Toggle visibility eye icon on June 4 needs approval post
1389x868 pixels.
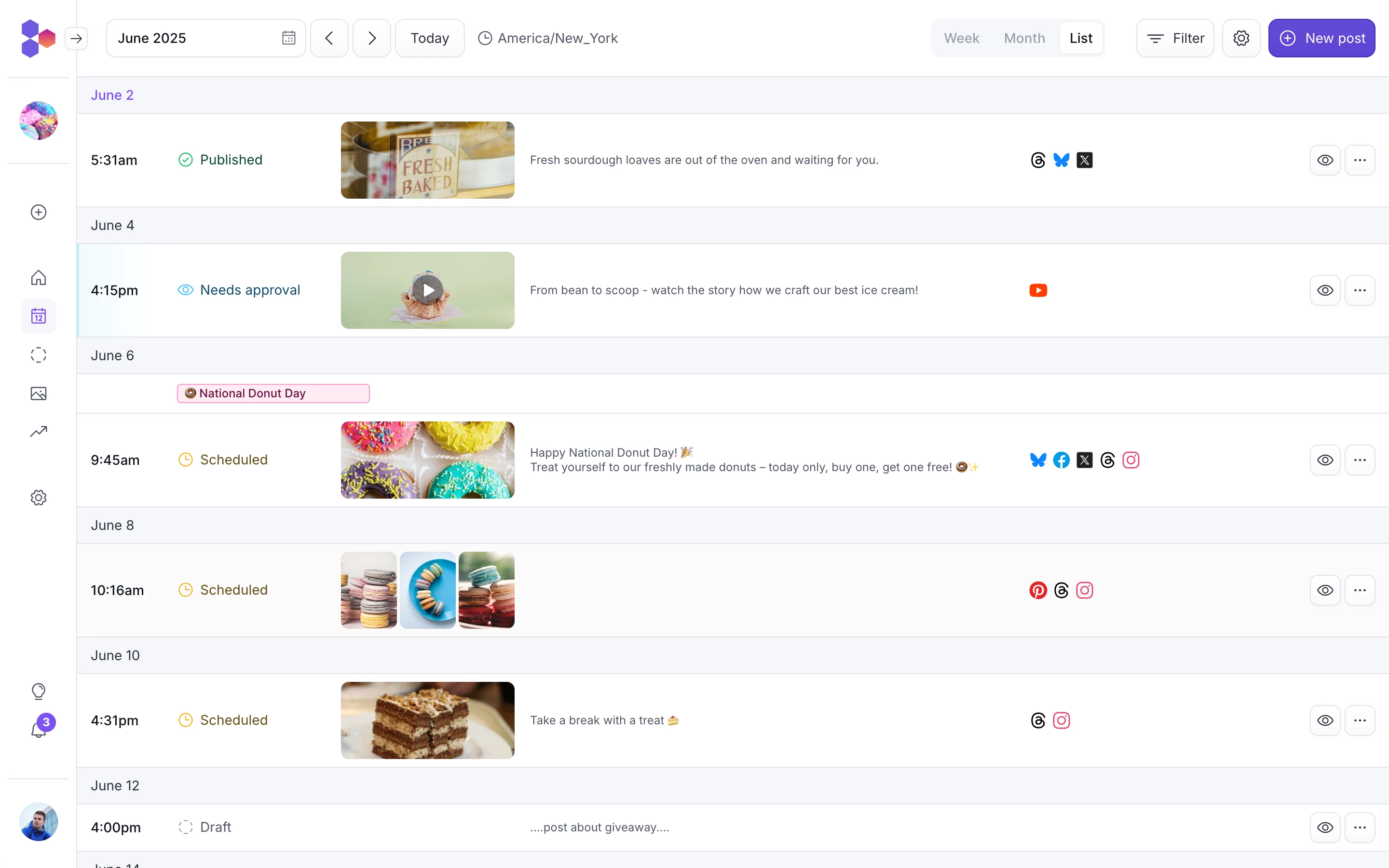(x=1325, y=290)
